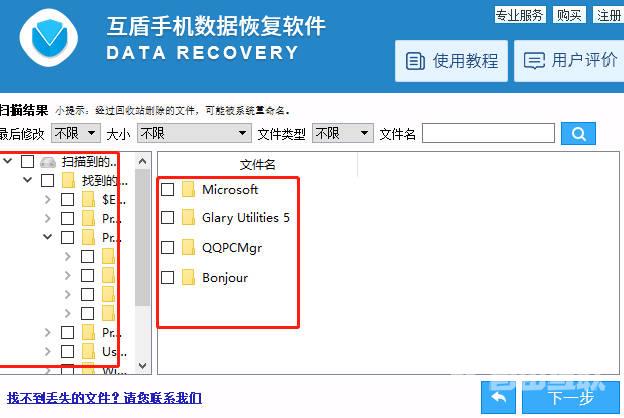Check the Glary Utilities 5 checkbox

click(x=168, y=218)
